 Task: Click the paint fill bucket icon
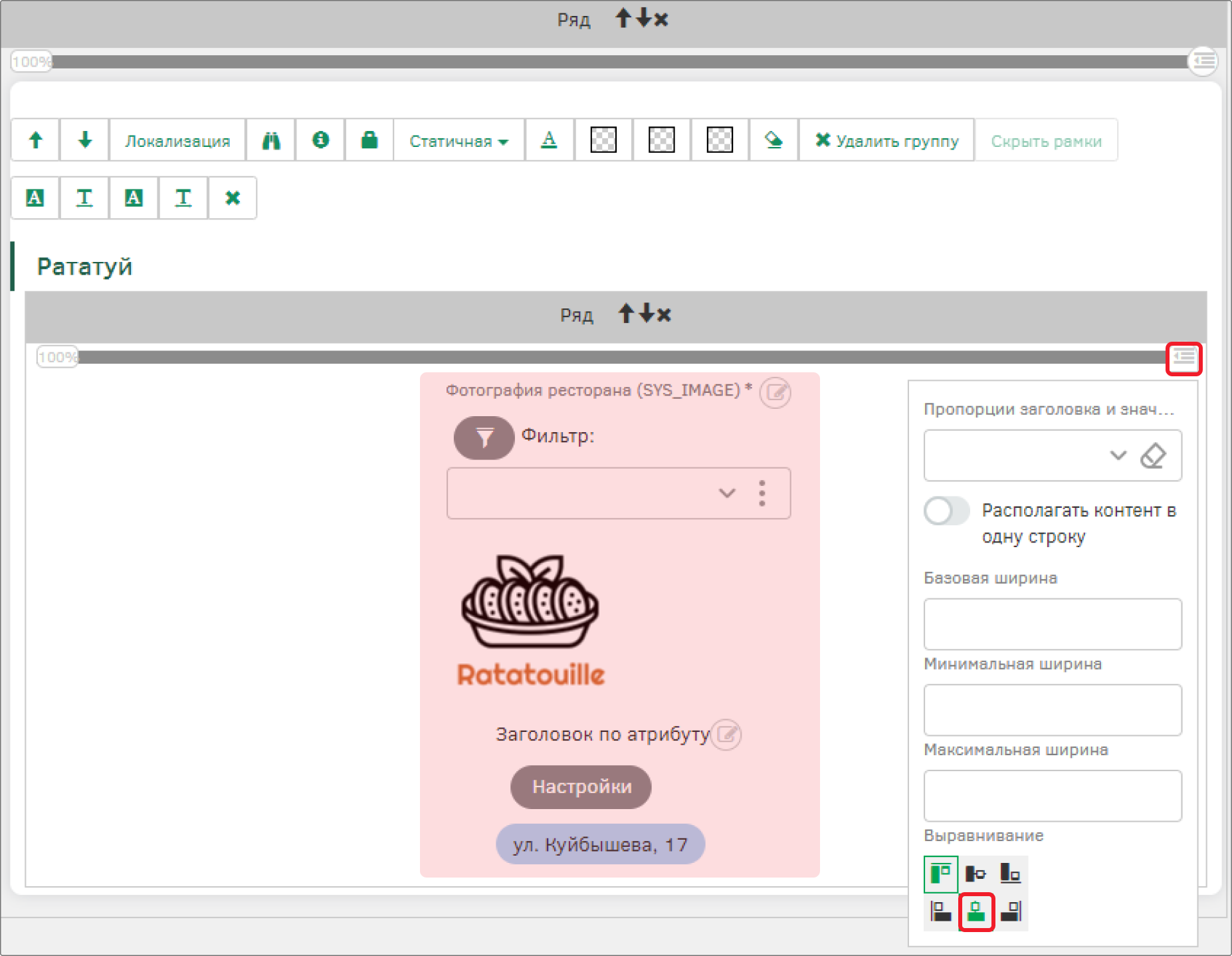click(x=773, y=140)
